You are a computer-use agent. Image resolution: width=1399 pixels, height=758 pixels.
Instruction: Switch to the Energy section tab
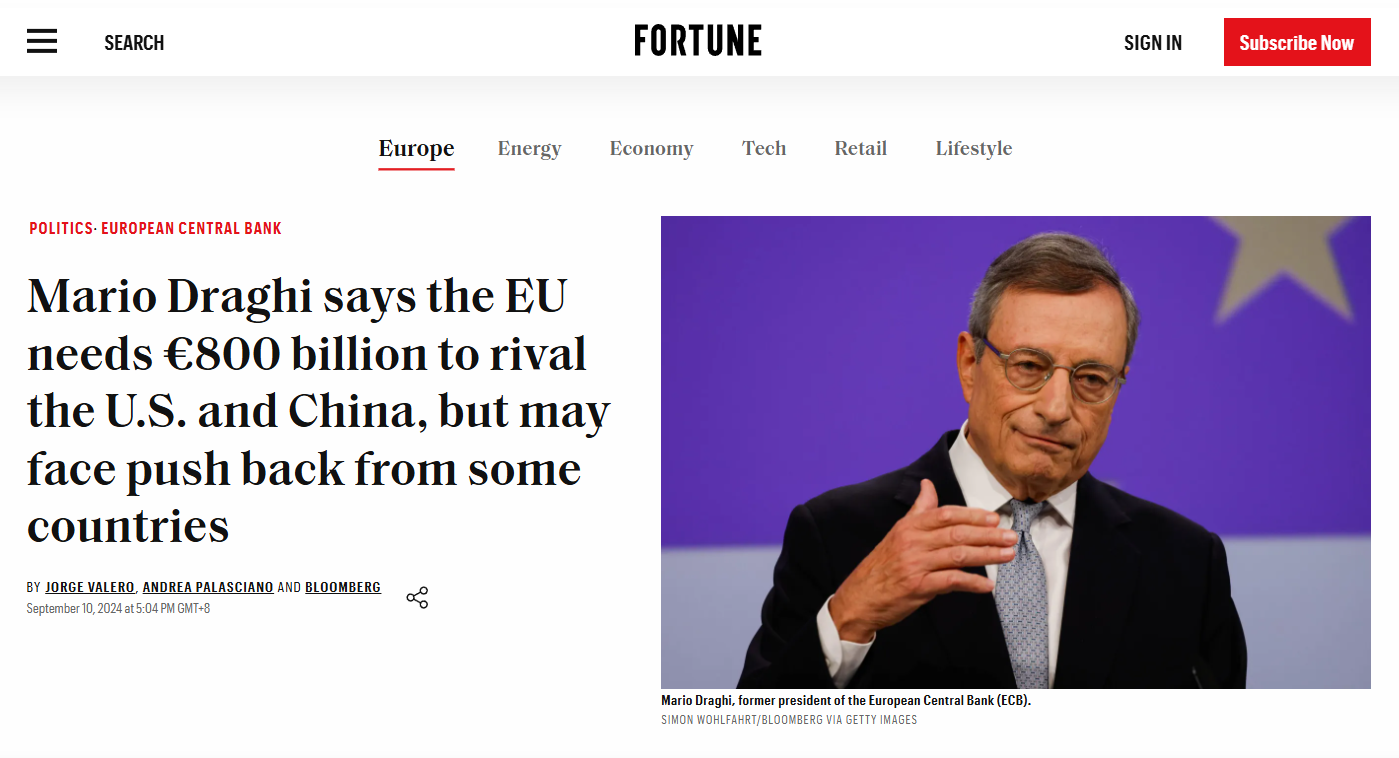(529, 149)
